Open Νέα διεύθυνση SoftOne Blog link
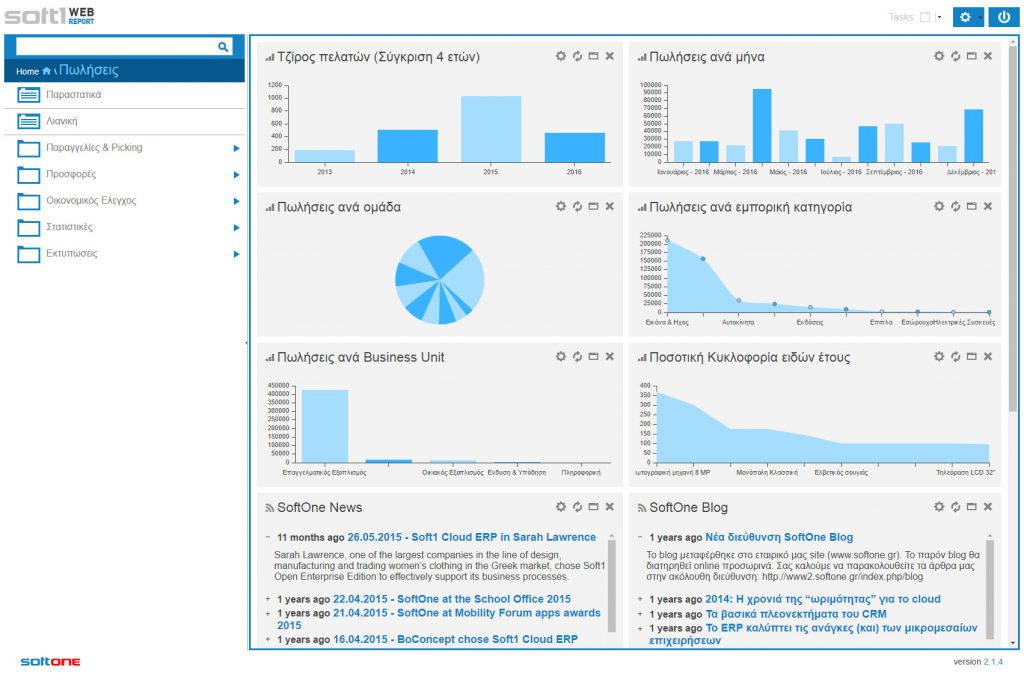The image size is (1024, 673). pos(779,537)
